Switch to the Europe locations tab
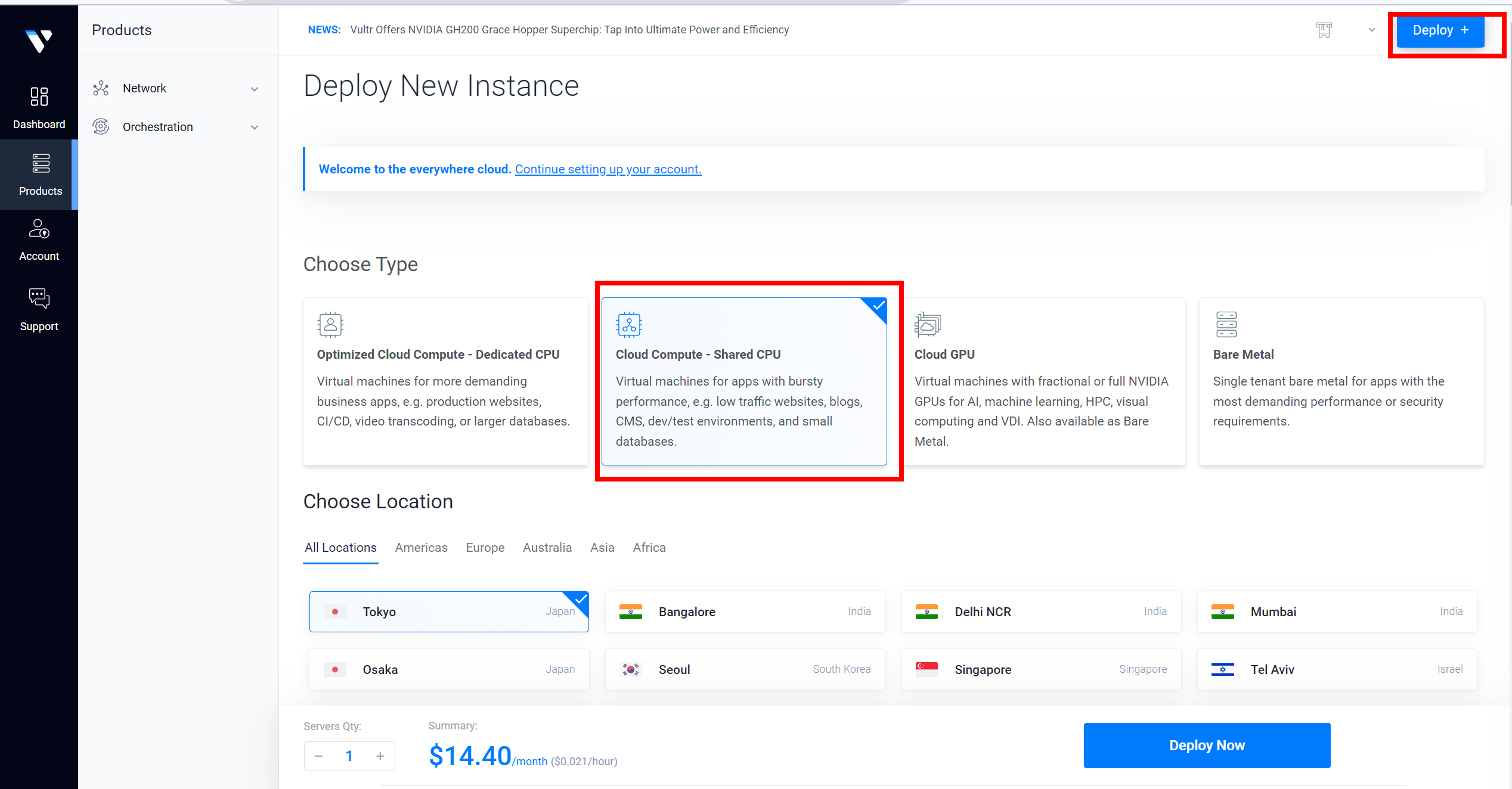The height and width of the screenshot is (789, 1512). click(x=485, y=548)
